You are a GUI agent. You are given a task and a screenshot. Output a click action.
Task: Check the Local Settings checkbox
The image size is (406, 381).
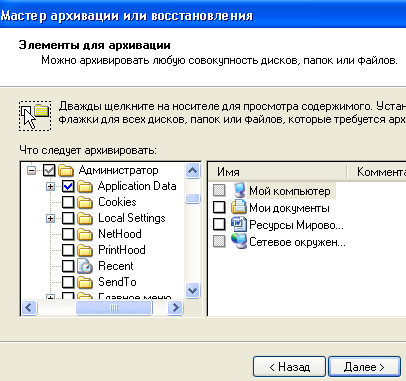tap(68, 218)
